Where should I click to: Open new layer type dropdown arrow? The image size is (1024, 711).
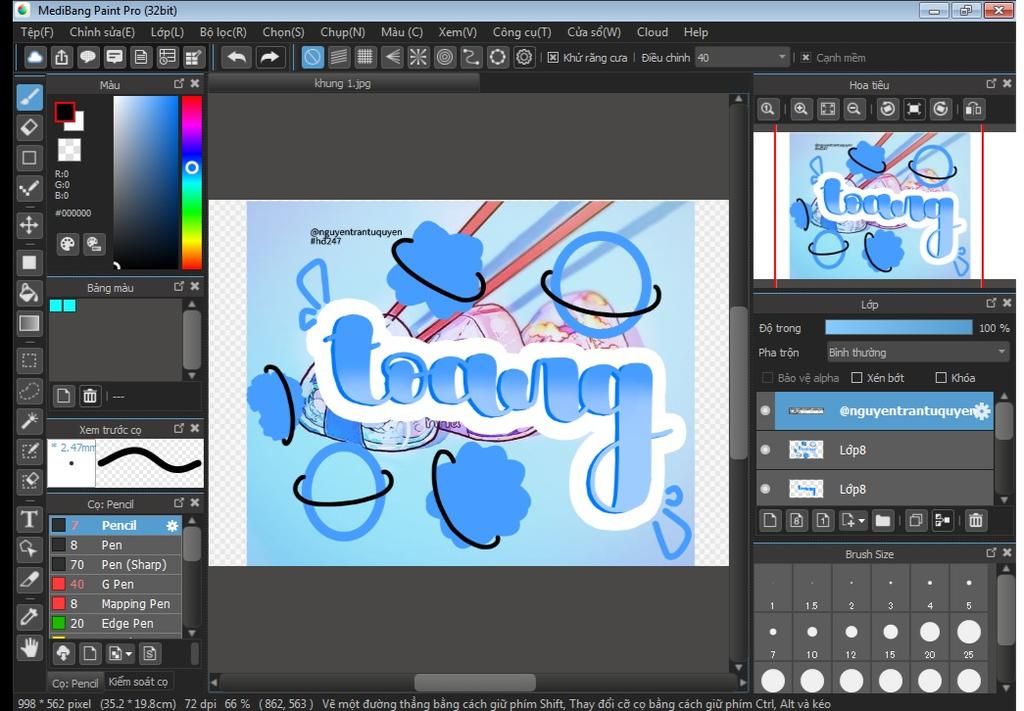(861, 520)
